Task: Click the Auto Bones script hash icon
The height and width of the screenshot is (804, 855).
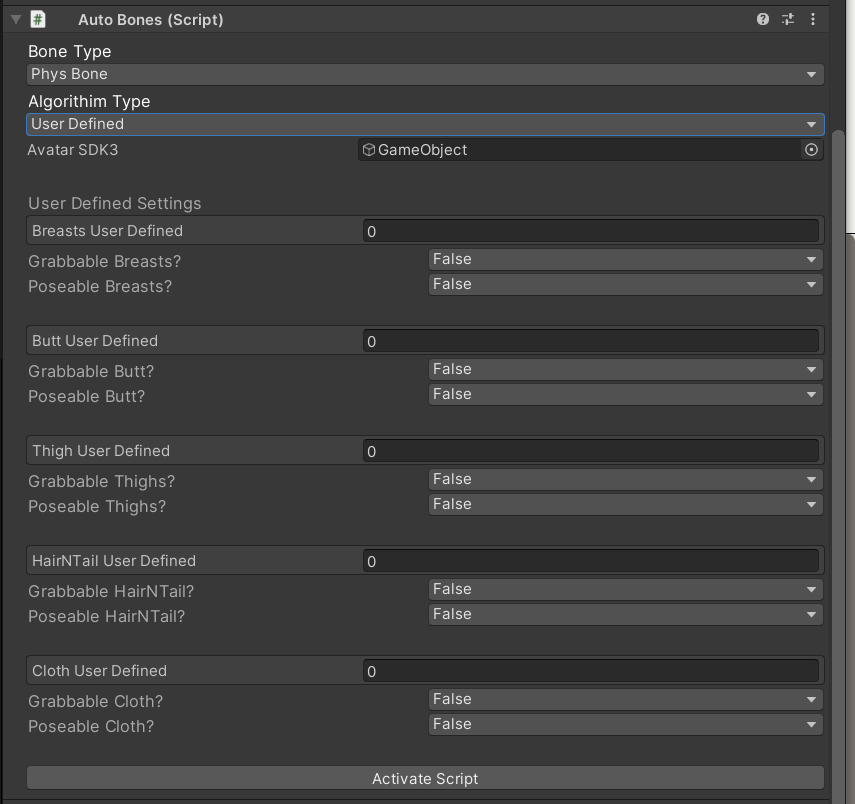Action: tap(38, 19)
